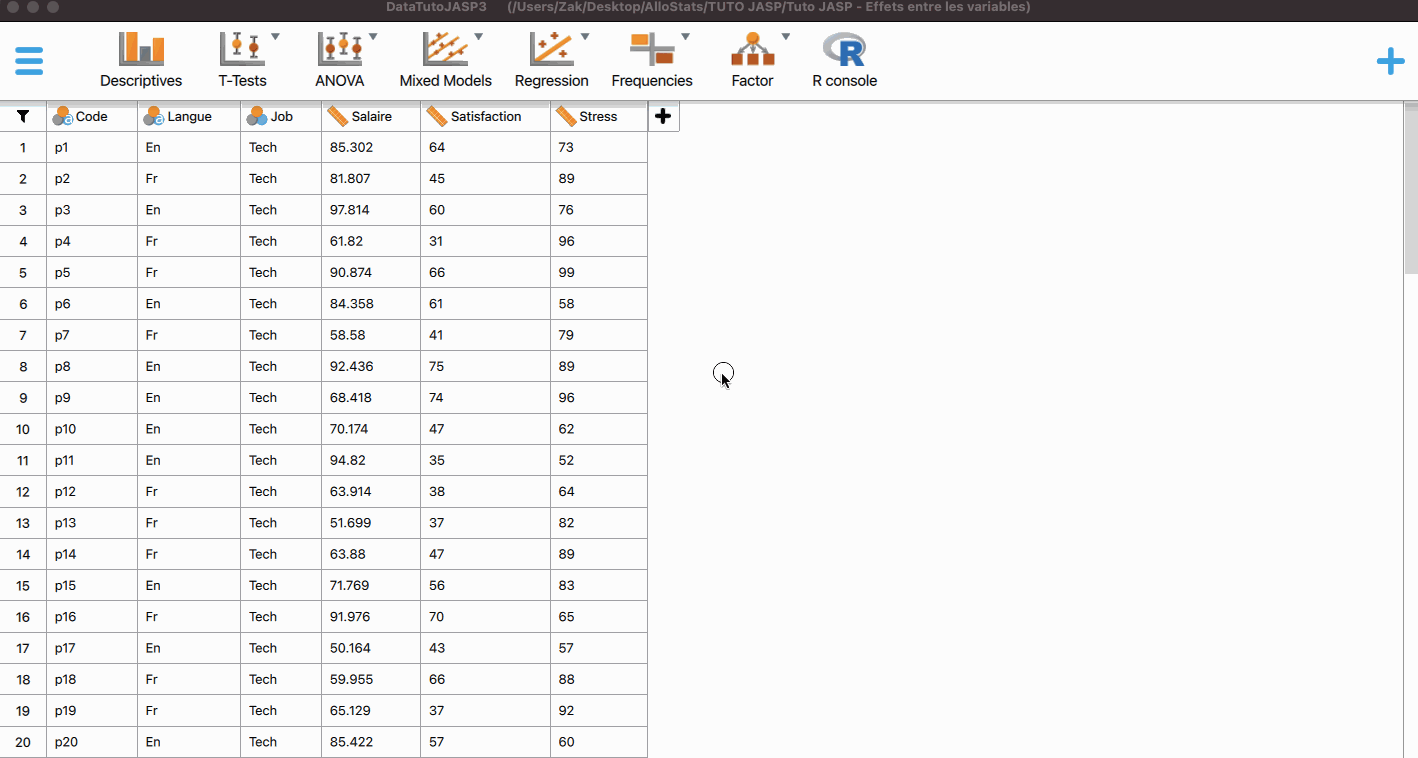Select the Langue cell in row p2
Viewport: 1418px width, 758px height.
pos(189,179)
